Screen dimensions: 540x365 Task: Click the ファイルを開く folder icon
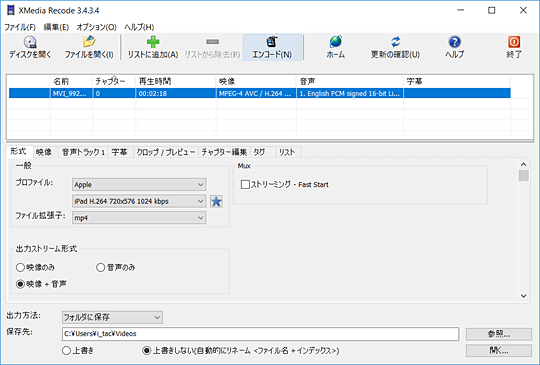[89, 42]
